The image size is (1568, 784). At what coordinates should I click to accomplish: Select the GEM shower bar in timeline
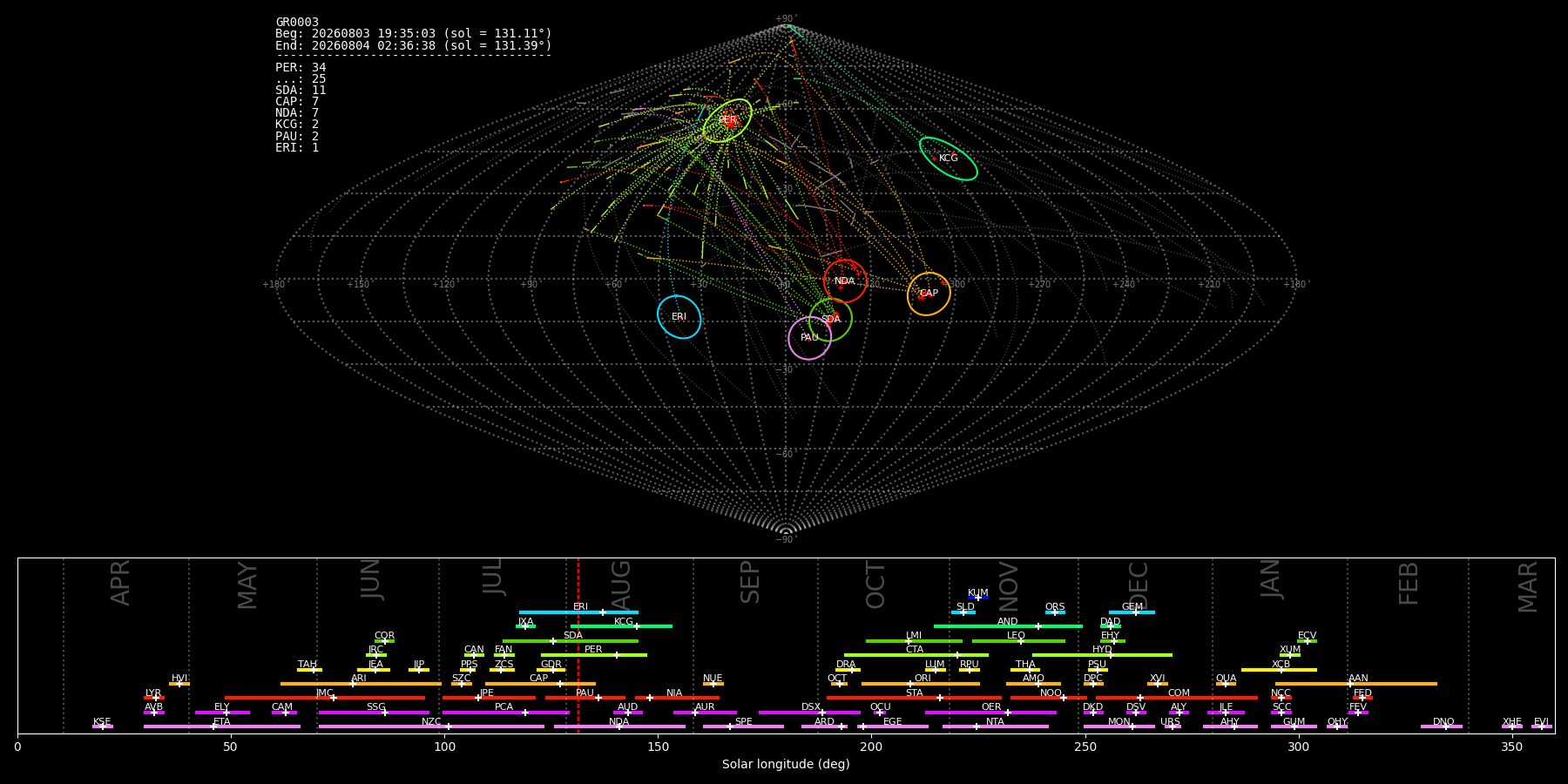coord(1132,612)
